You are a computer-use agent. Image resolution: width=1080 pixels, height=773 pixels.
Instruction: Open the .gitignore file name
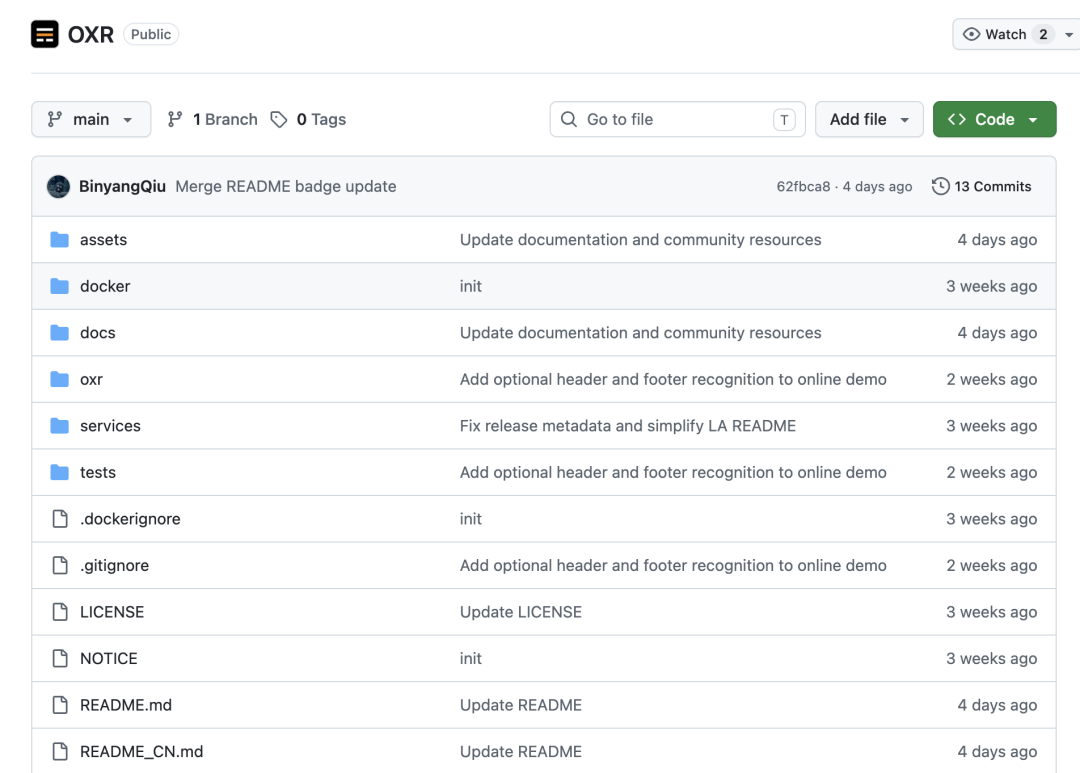pyautogui.click(x=114, y=565)
